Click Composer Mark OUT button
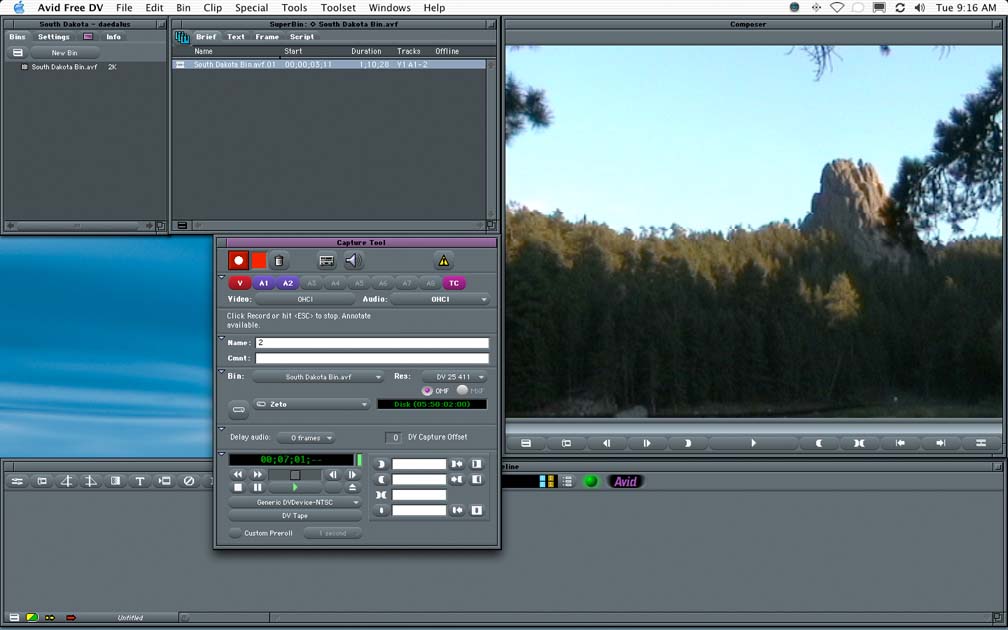The image size is (1008, 630). 819,443
